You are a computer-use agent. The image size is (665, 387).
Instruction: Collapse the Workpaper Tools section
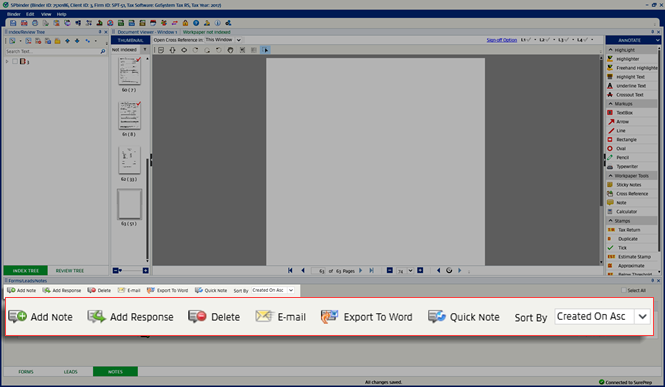tap(611, 175)
